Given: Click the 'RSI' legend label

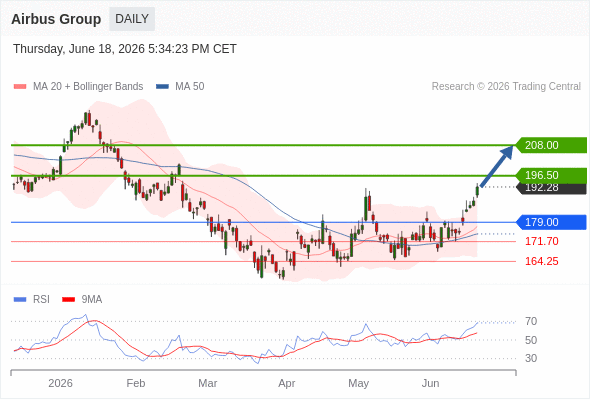Looking at the screenshot, I should point(41,300).
